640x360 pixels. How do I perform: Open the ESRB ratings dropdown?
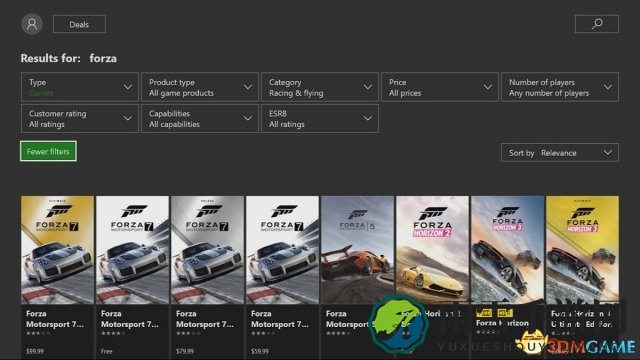[320, 118]
